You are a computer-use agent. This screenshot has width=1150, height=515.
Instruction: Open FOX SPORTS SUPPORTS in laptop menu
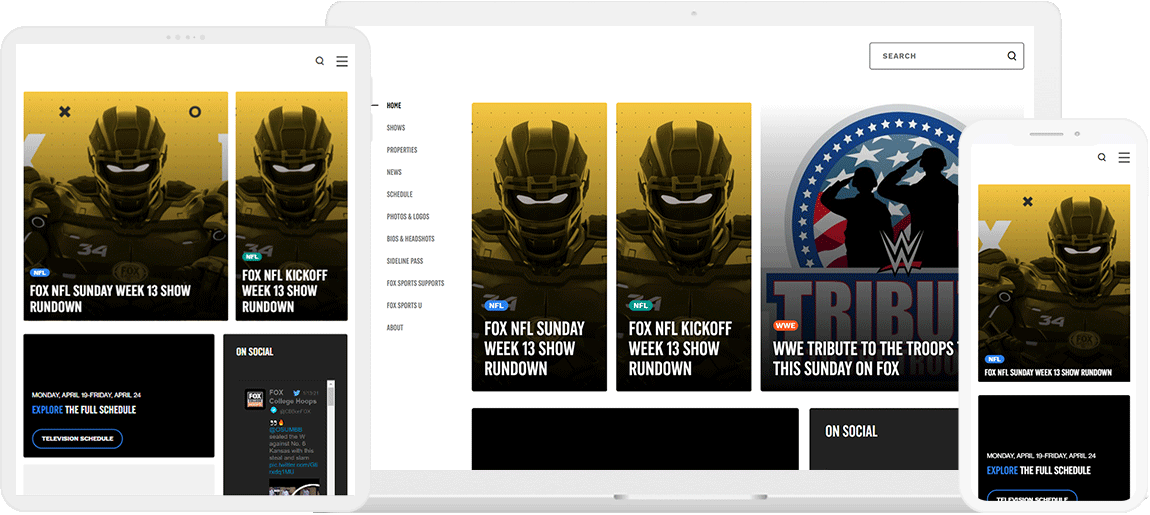click(415, 283)
